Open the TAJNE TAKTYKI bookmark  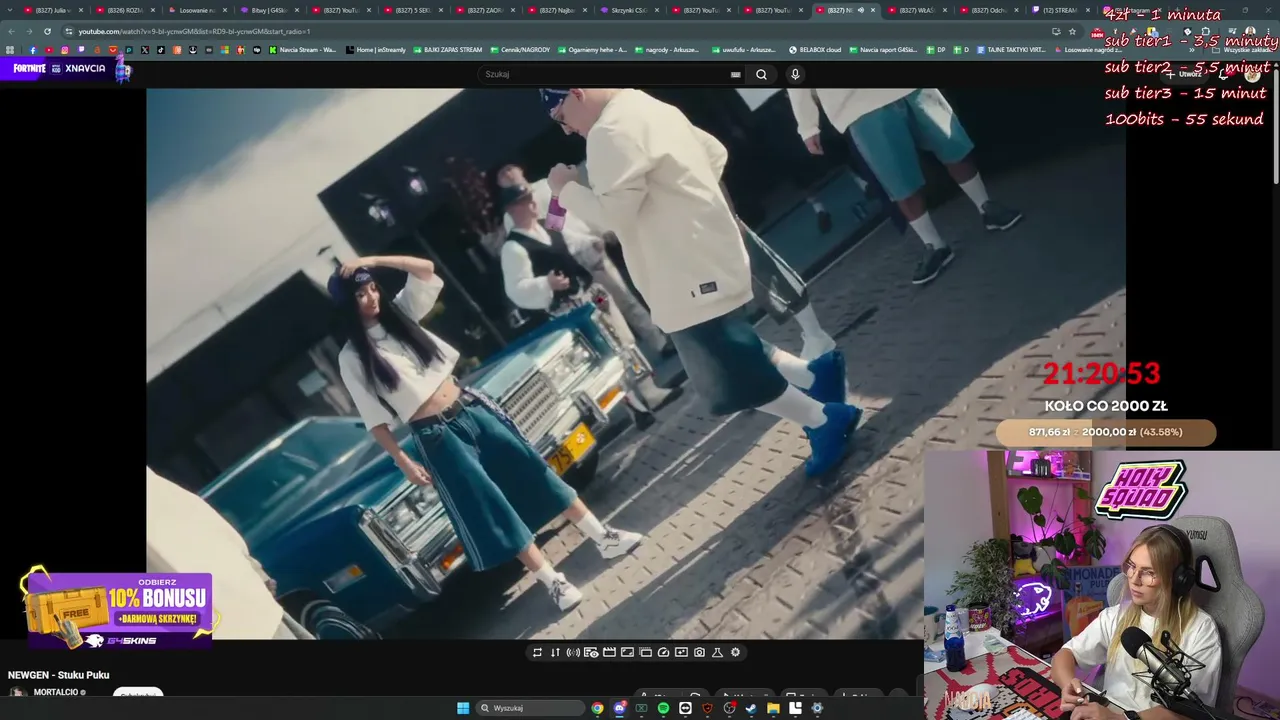point(1011,50)
